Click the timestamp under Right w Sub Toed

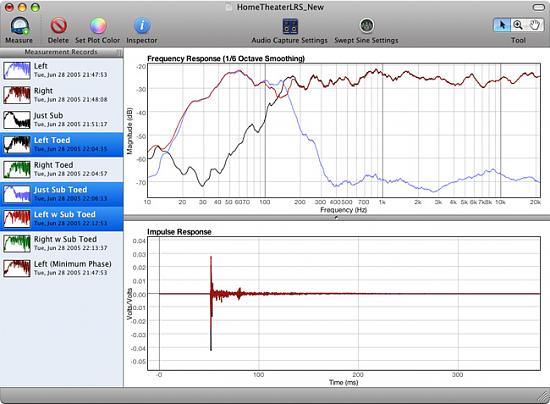[71, 248]
